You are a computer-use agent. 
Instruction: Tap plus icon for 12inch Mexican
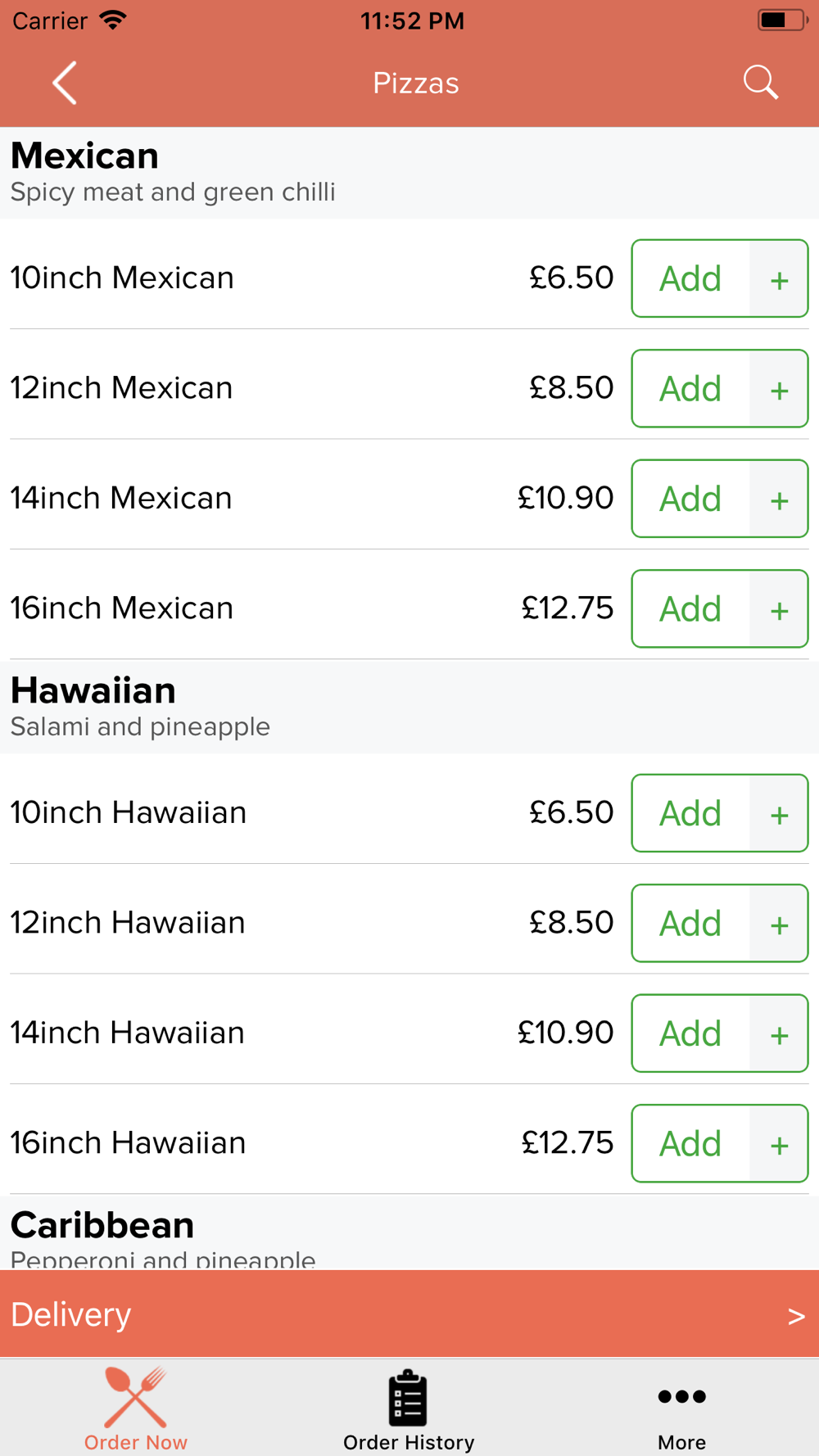(x=779, y=388)
